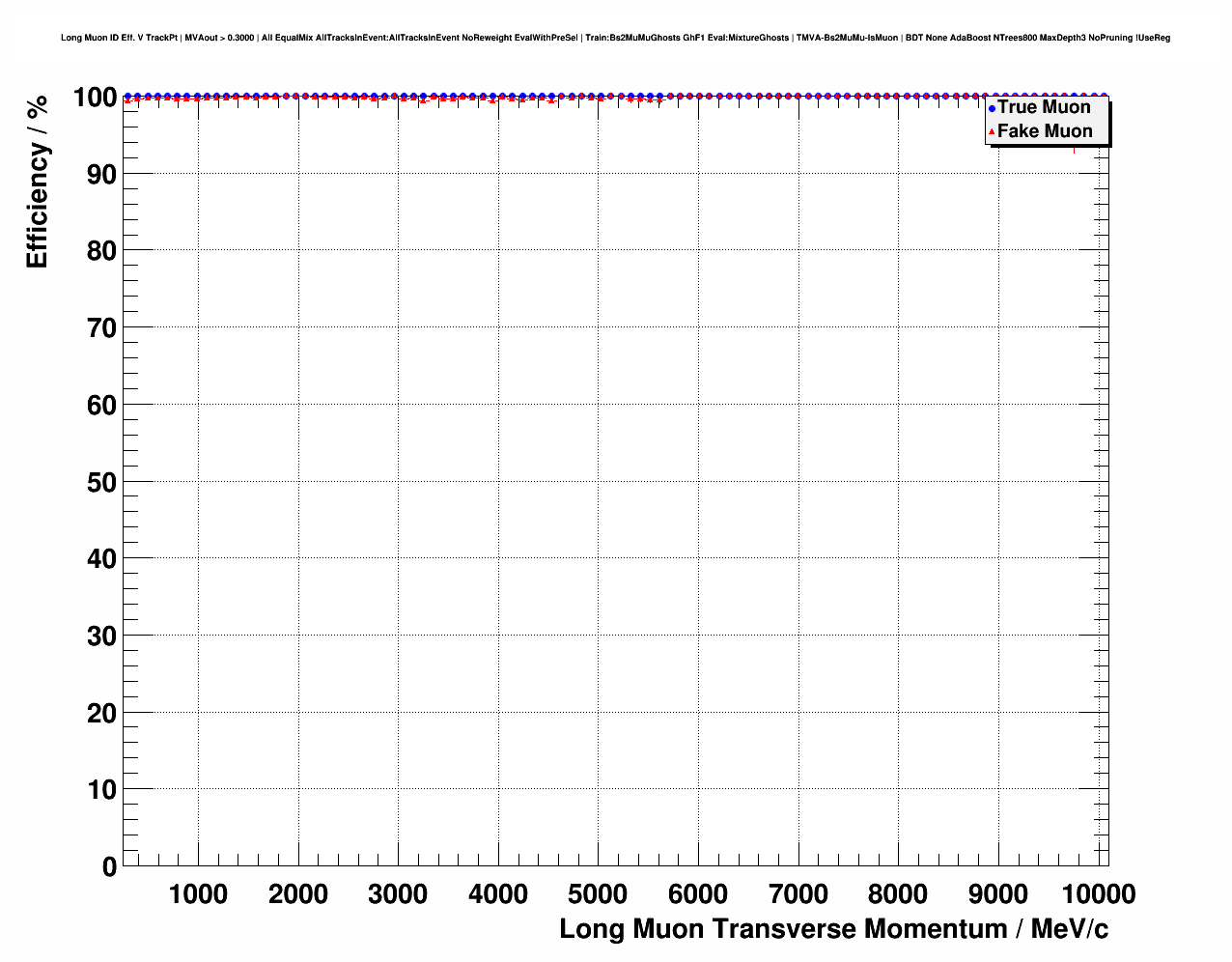Click the Long Muon Transverse Momentum axis title
The image size is (1232, 962).
[x=833, y=929]
